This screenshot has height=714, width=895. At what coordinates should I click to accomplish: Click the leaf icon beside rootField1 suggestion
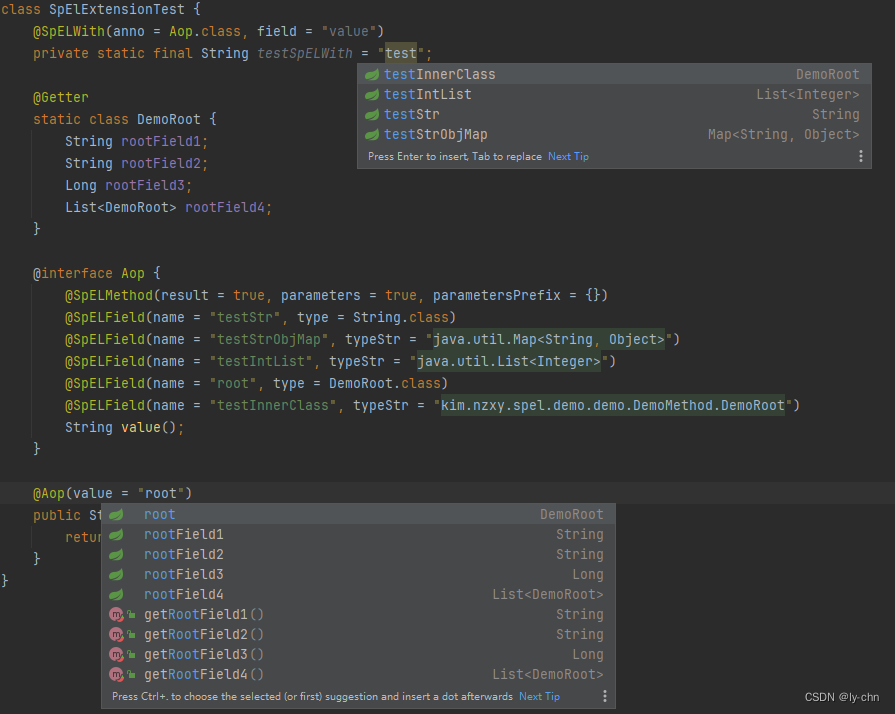click(116, 534)
